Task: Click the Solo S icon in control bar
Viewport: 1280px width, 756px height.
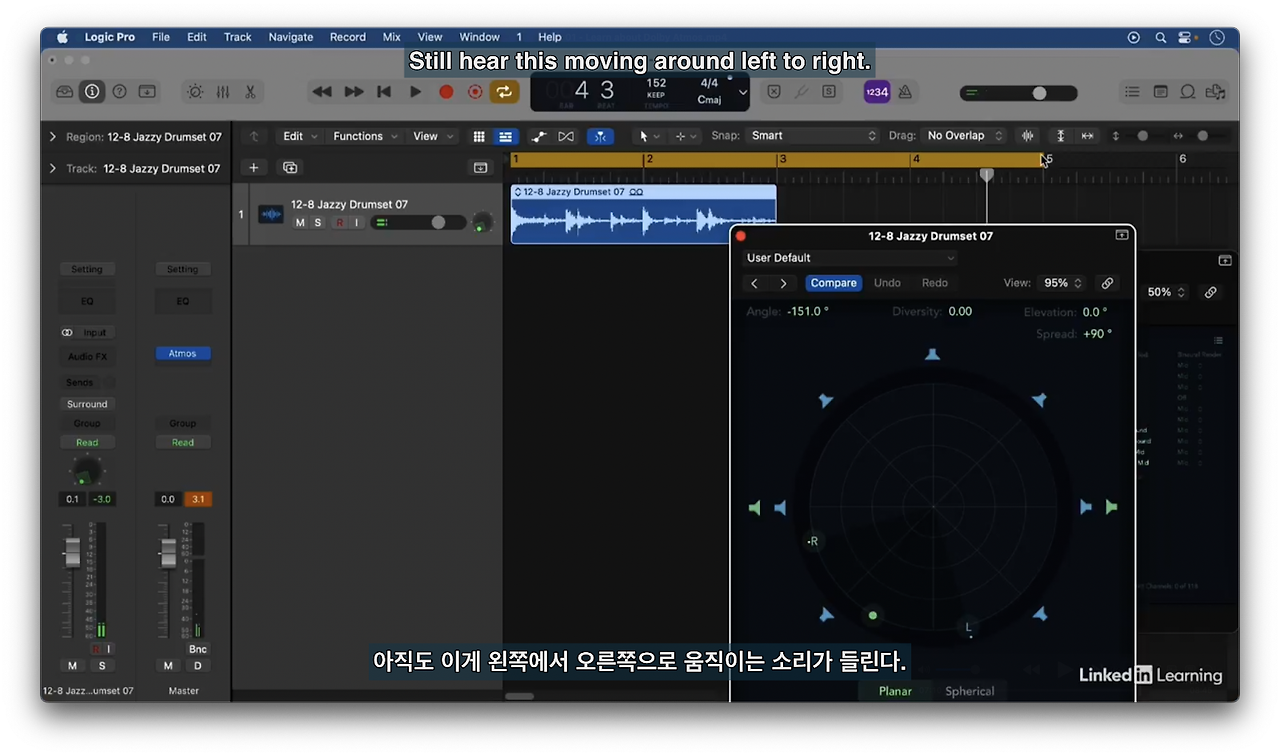Action: (x=829, y=92)
